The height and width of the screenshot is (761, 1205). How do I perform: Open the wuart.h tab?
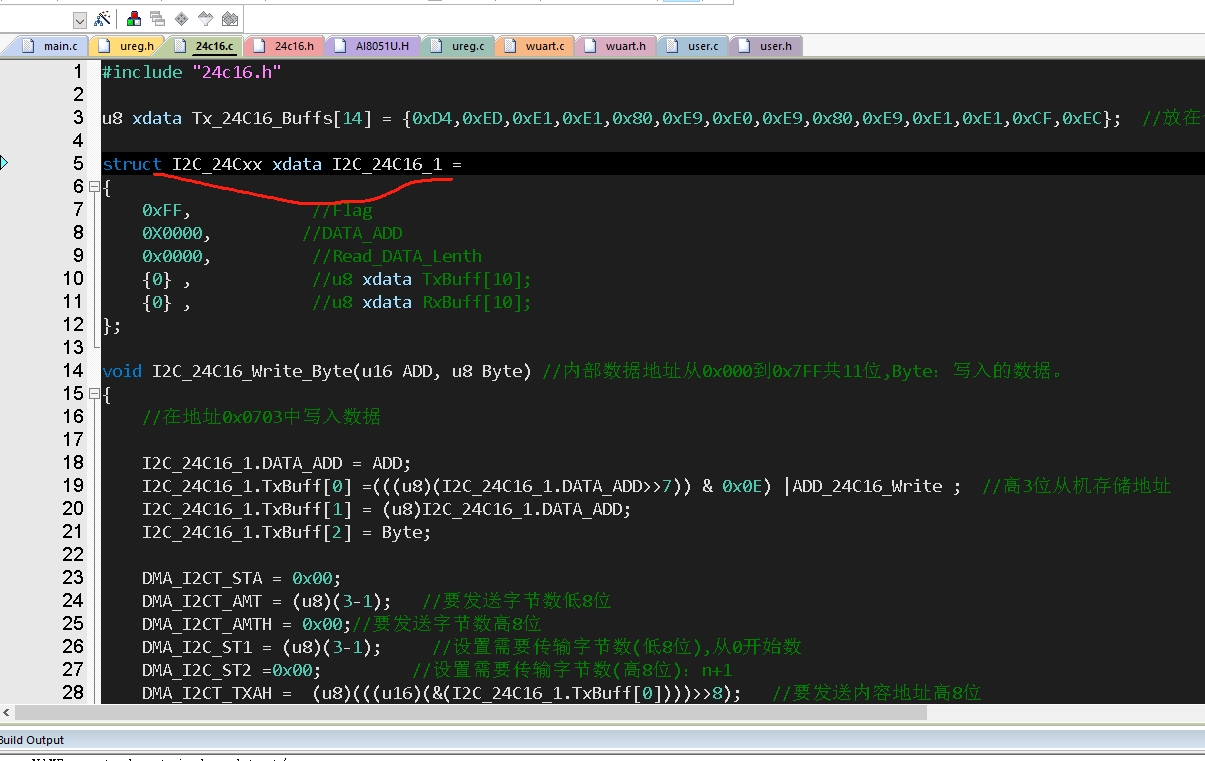tap(617, 46)
